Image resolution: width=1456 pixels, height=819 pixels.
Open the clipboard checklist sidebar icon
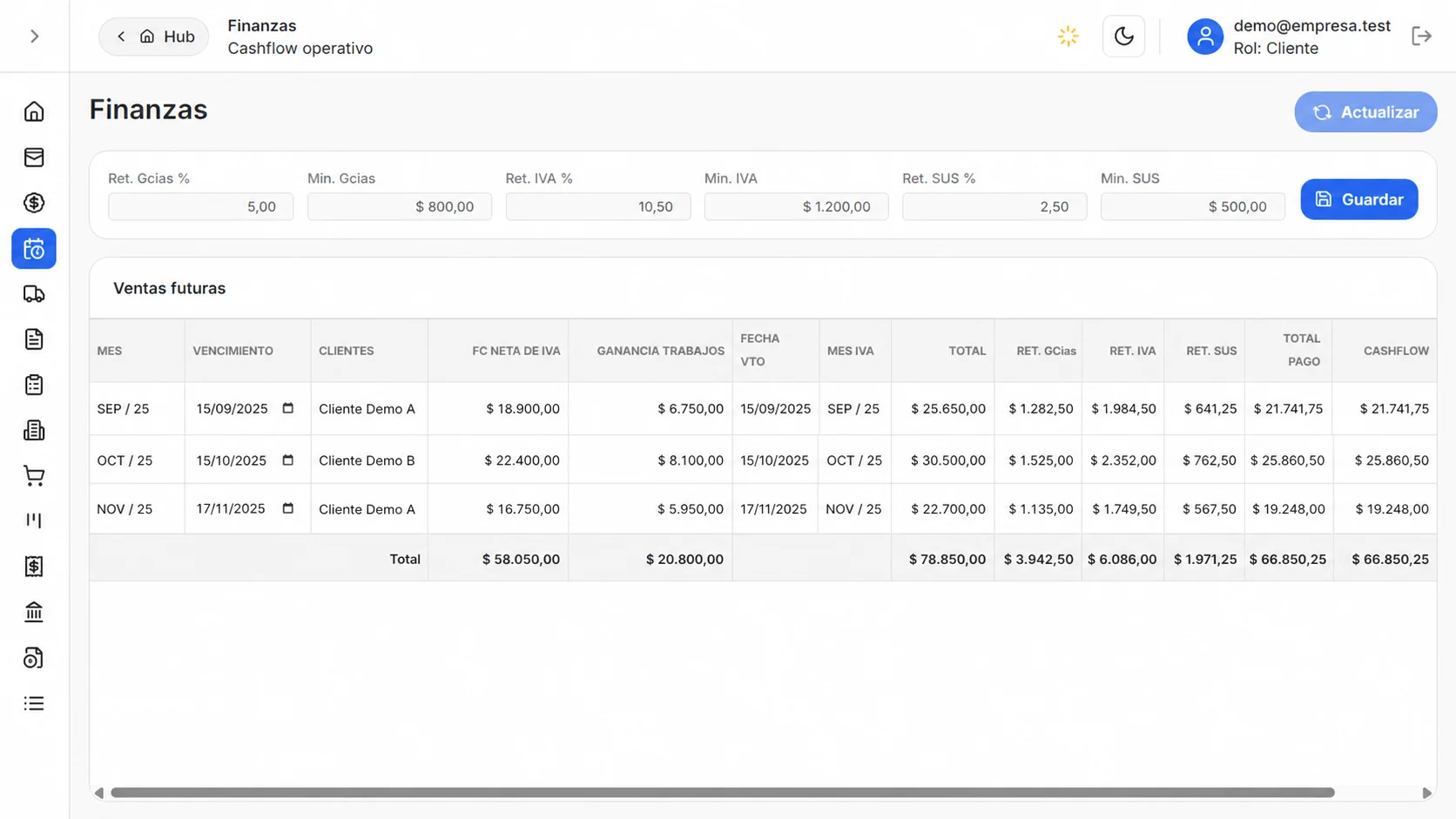pyautogui.click(x=34, y=385)
